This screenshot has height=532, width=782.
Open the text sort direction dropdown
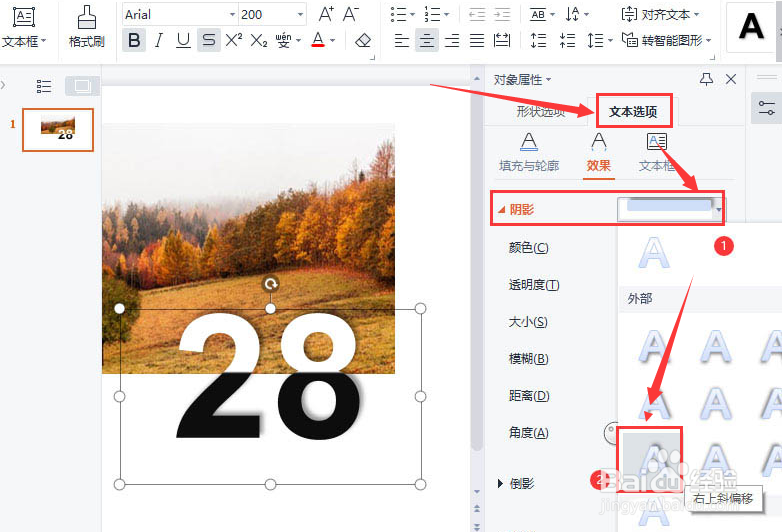586,15
